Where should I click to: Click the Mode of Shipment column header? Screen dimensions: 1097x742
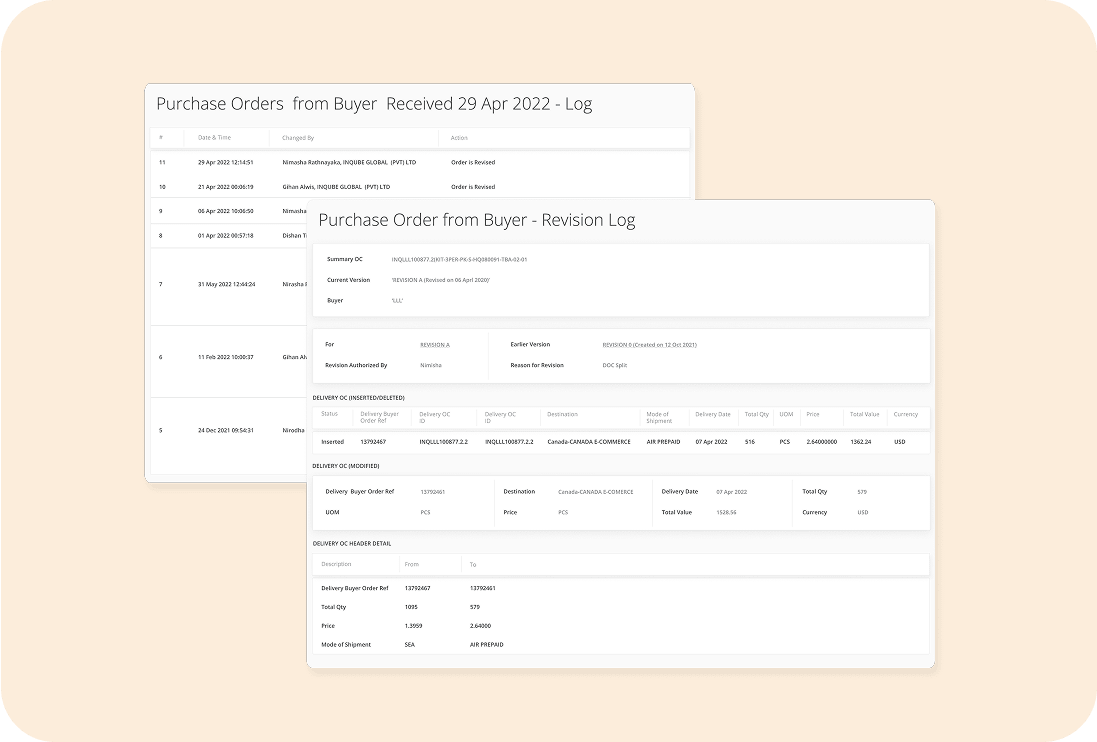(x=659, y=417)
